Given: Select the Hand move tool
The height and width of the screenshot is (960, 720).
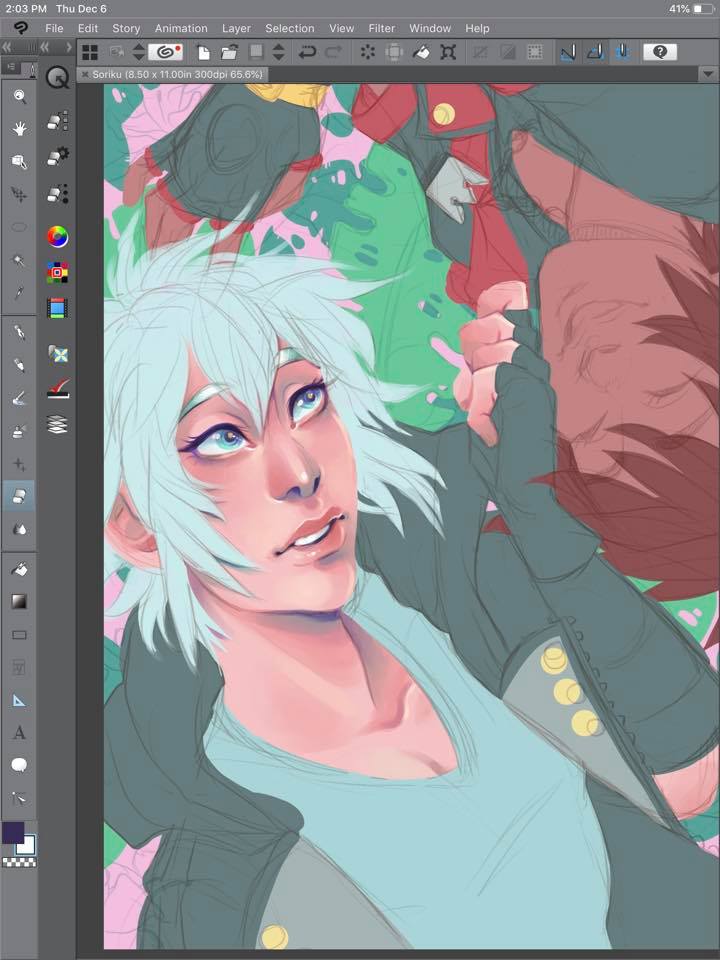Looking at the screenshot, I should tap(19, 129).
